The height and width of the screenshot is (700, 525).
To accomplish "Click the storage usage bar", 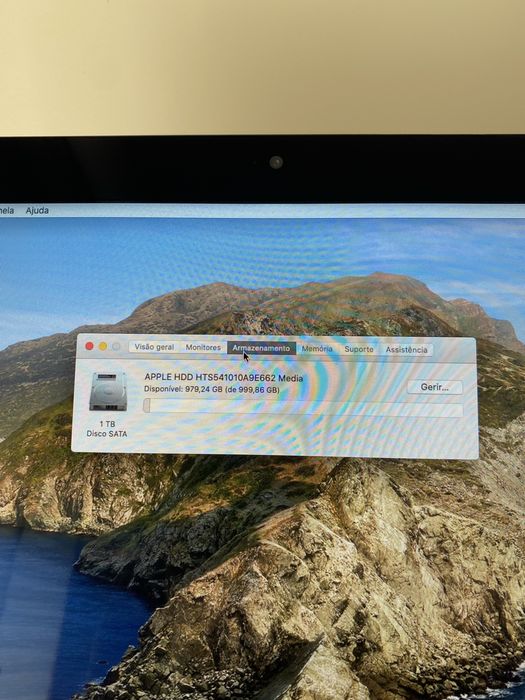I will point(303,408).
